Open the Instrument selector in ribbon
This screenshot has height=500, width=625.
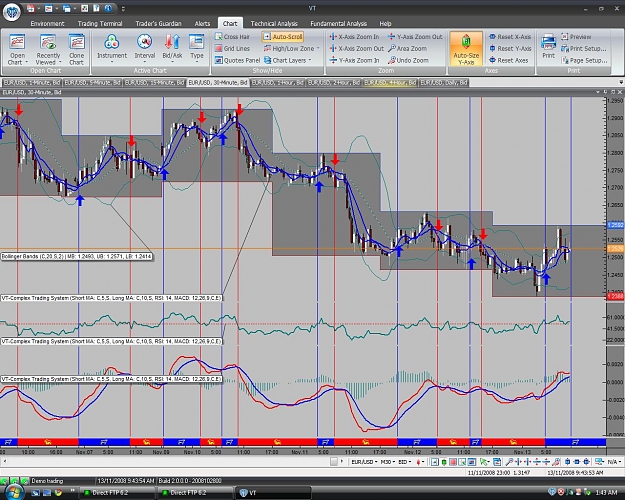coord(112,49)
